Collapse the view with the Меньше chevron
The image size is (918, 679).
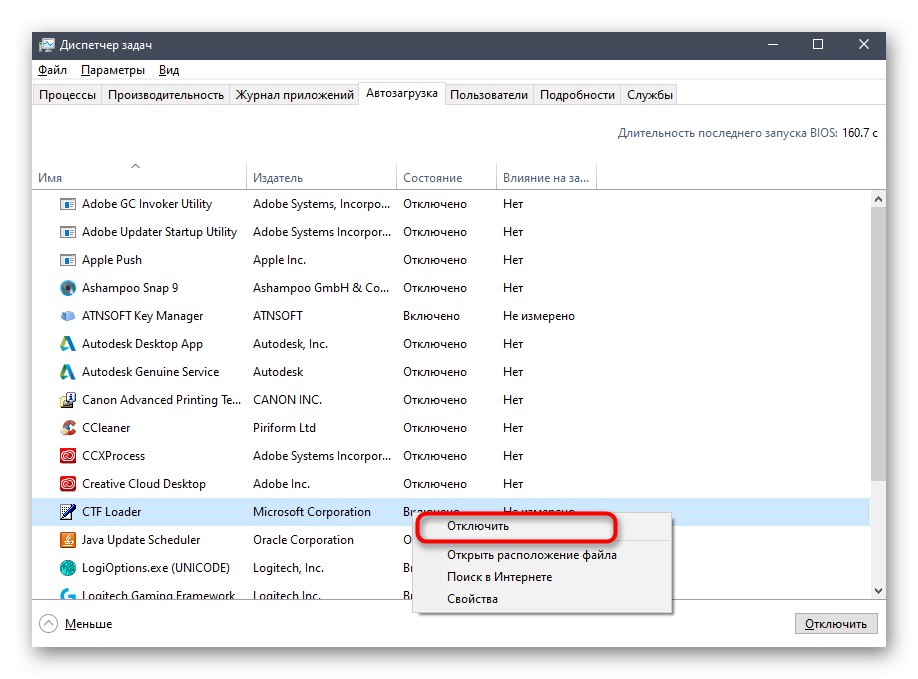pos(48,623)
